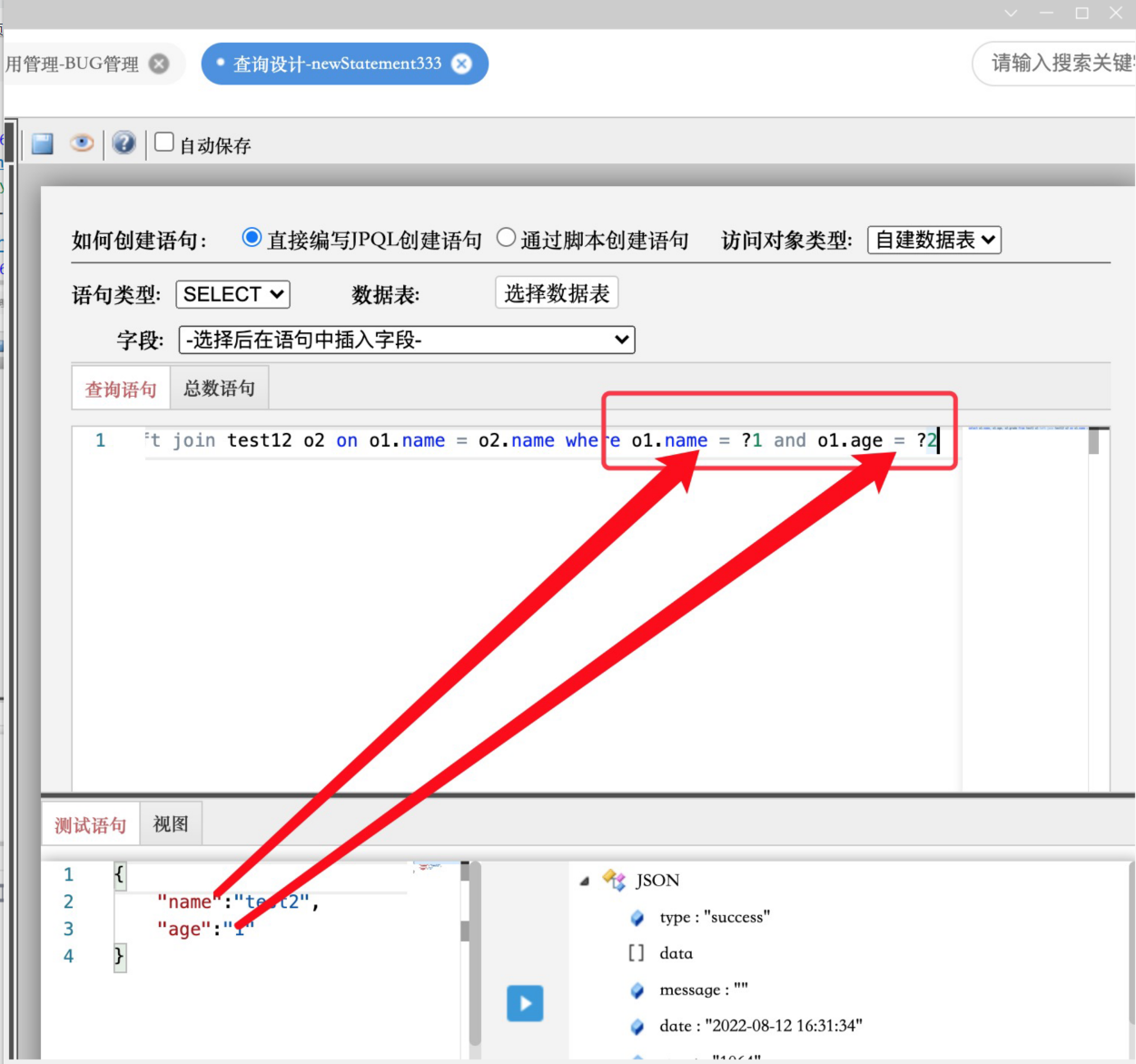Select the message : "" row
The width and height of the screenshot is (1136, 1064).
704,990
